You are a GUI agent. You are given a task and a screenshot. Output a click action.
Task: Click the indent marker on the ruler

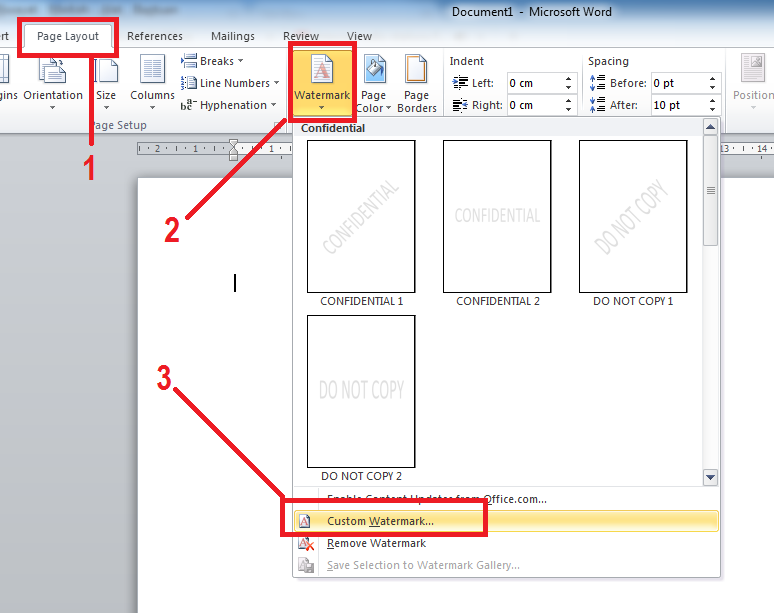coord(233,150)
